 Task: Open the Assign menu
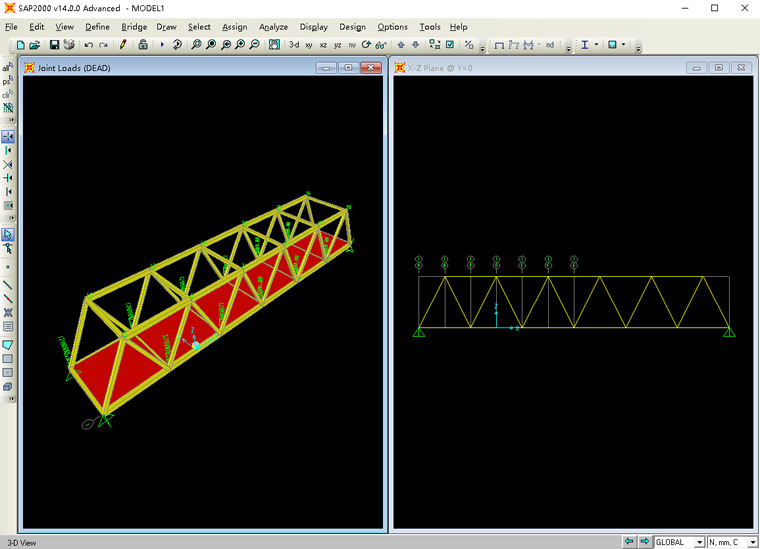[234, 27]
